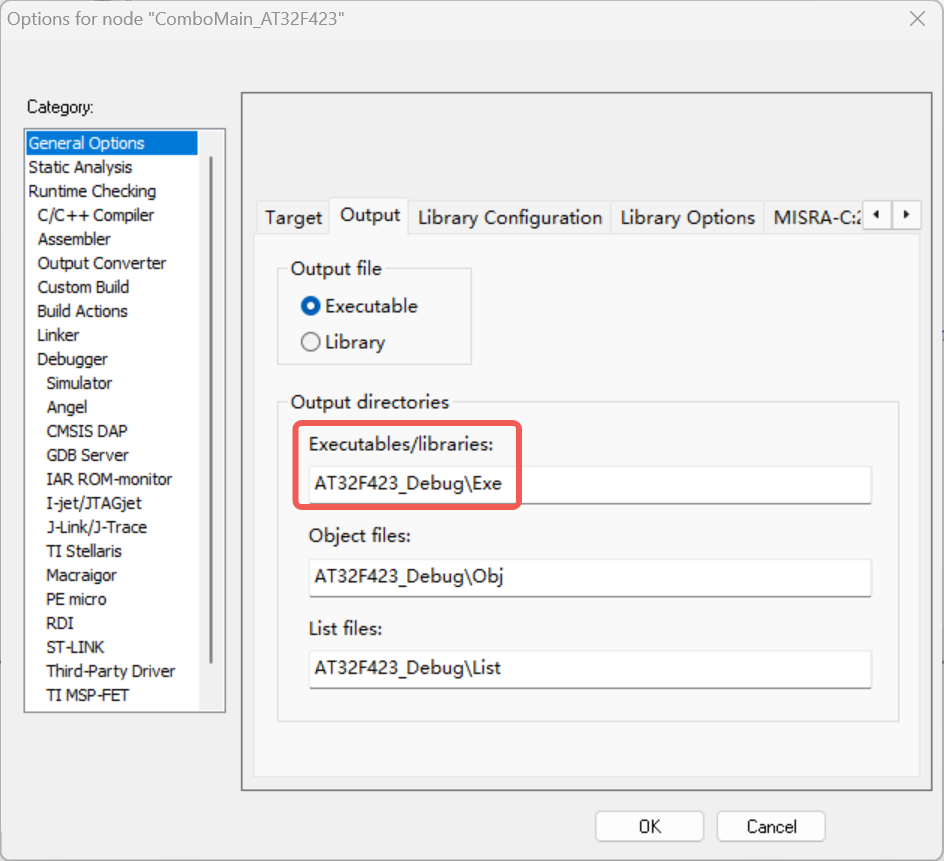This screenshot has width=944, height=861.
Task: Choose the J-Link/J-Trace category
Action: (x=96, y=527)
